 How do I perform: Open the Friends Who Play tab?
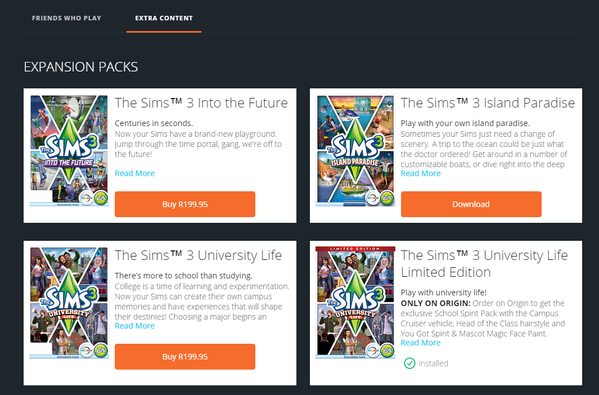(66, 18)
